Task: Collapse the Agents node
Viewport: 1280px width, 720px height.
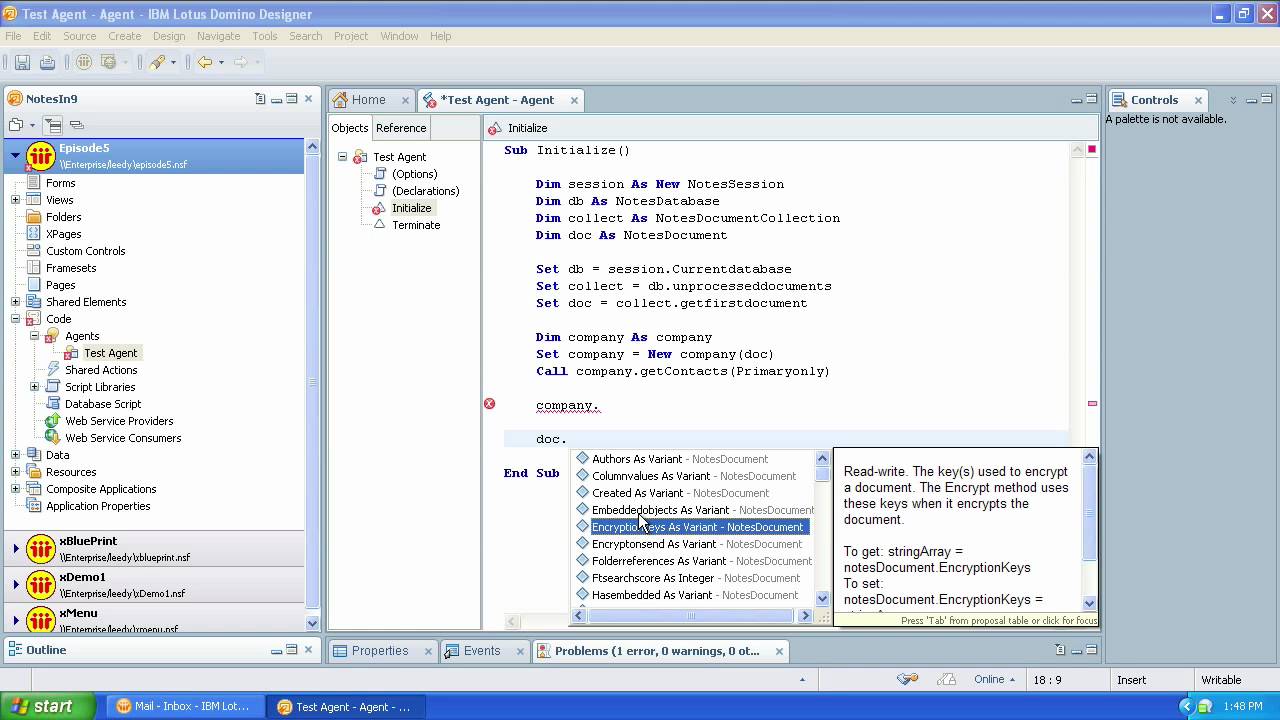Action: (34, 336)
